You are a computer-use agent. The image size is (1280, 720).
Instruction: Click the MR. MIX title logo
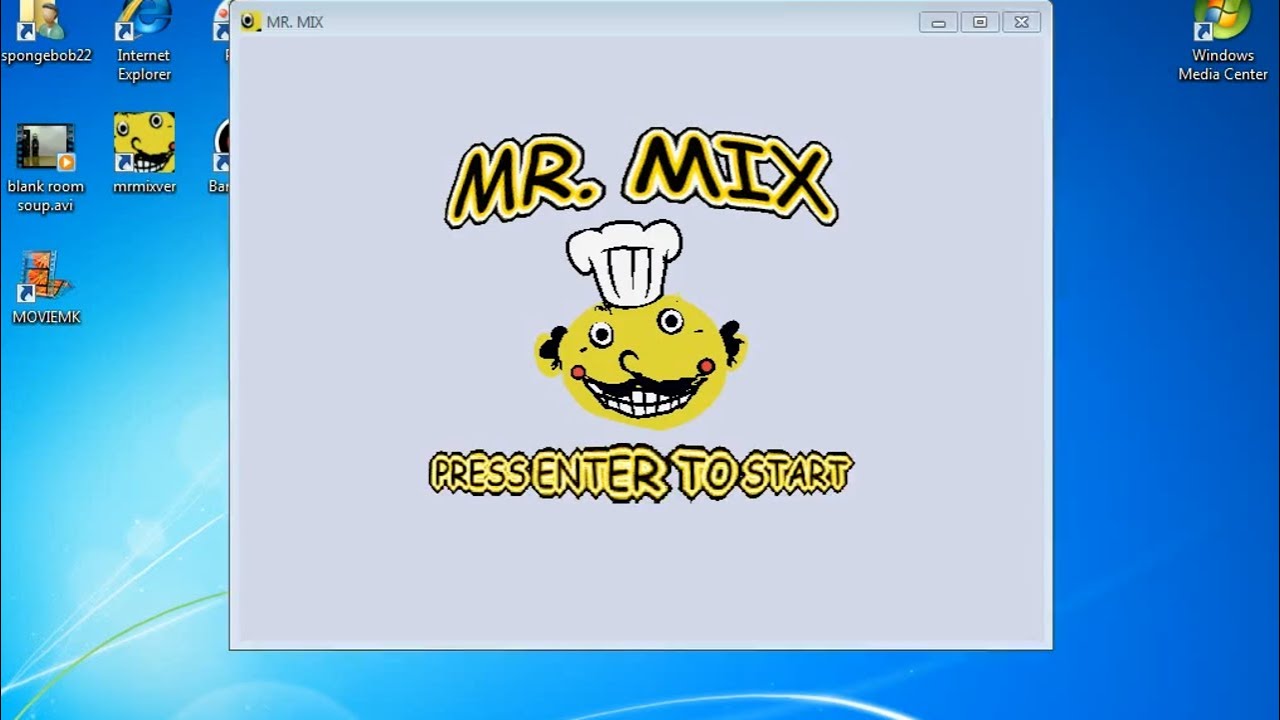pos(640,178)
